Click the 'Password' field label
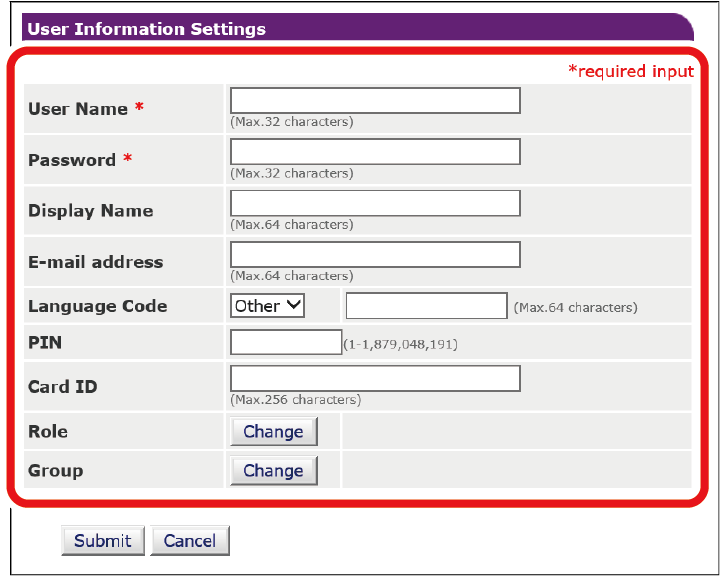Image resolution: width=720 pixels, height=576 pixels. coord(72,160)
